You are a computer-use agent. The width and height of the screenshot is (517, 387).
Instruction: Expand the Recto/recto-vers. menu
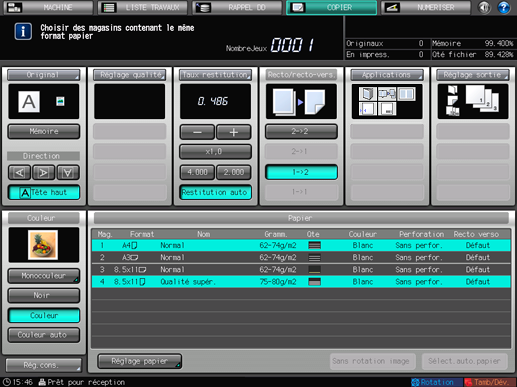(x=301, y=75)
